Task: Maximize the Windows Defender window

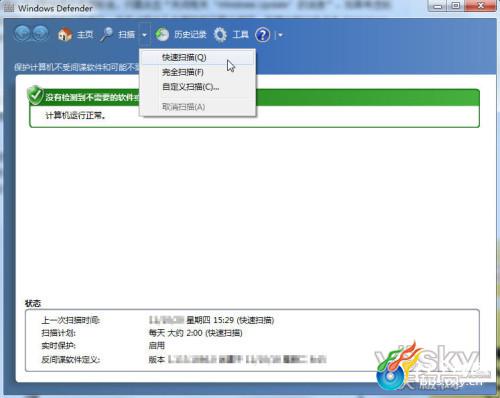Action: (456, 6)
